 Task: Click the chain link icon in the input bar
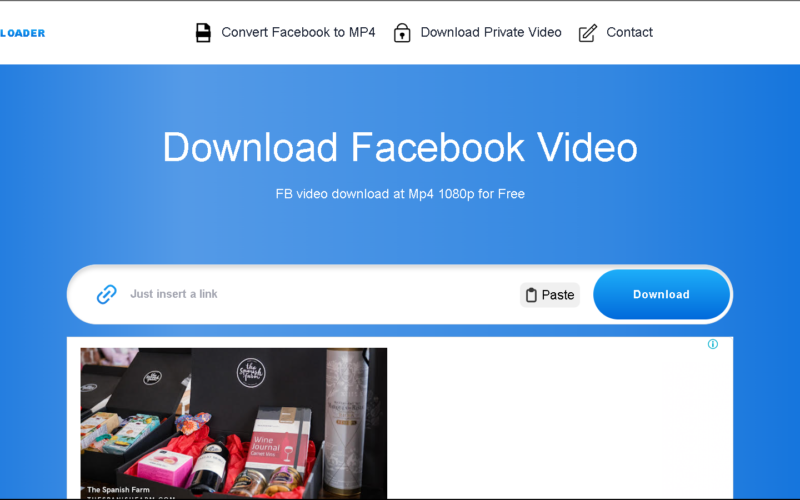pyautogui.click(x=107, y=294)
